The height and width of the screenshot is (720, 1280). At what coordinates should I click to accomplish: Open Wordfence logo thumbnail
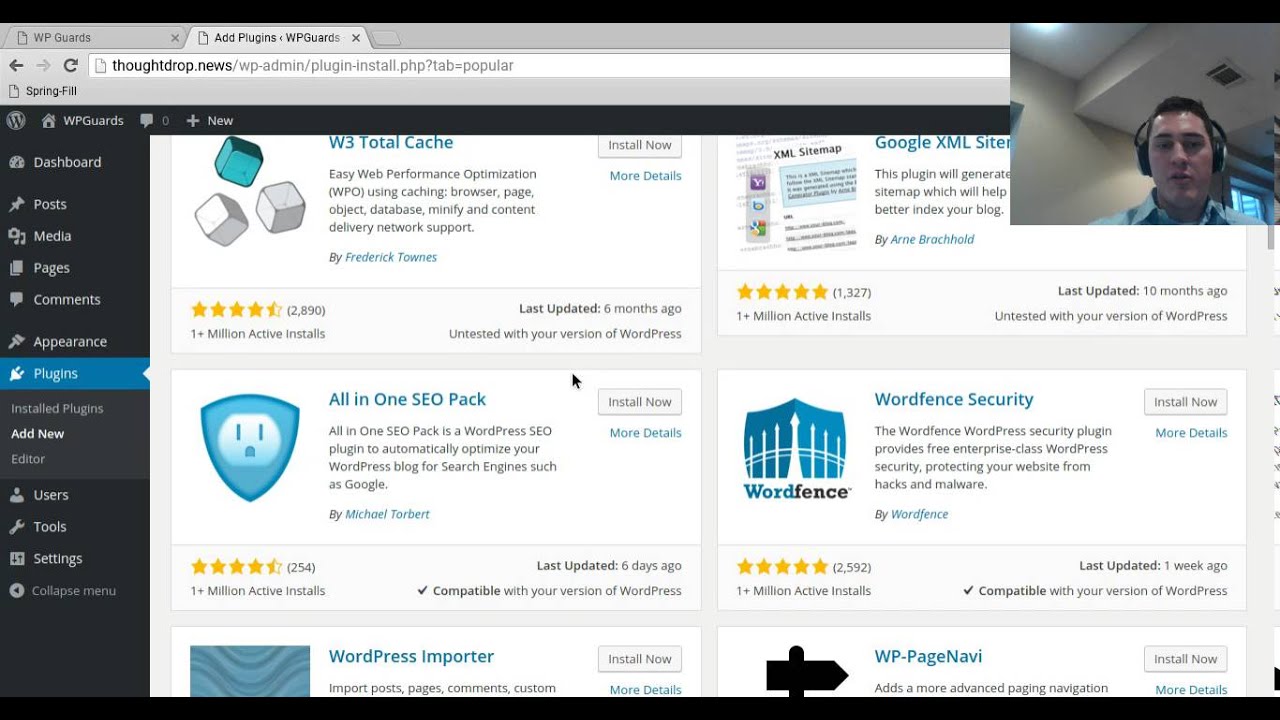796,448
